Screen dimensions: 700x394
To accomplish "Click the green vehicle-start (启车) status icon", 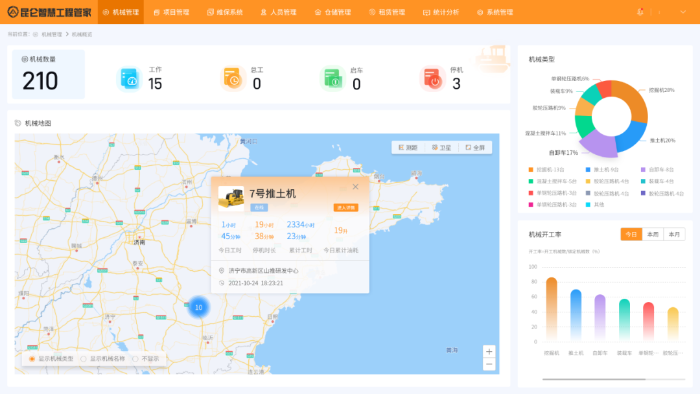I will pyautogui.click(x=332, y=79).
